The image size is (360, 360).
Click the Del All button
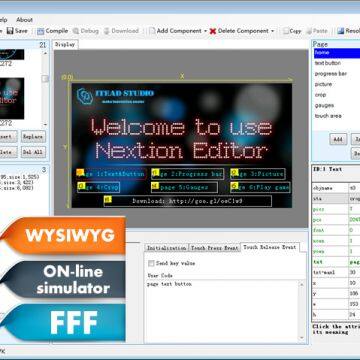point(33,152)
